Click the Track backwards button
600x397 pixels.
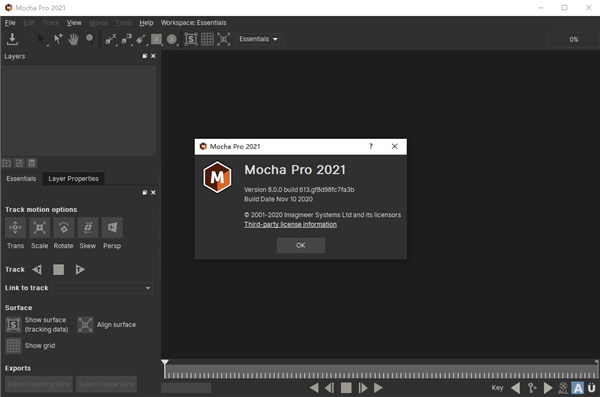(37, 270)
